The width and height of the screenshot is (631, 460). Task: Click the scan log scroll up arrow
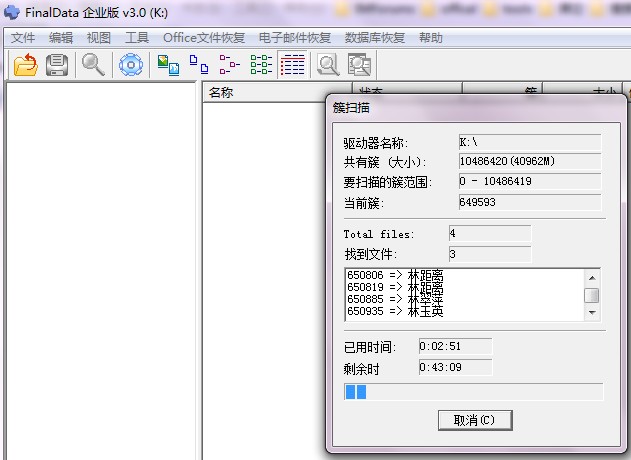[592, 278]
